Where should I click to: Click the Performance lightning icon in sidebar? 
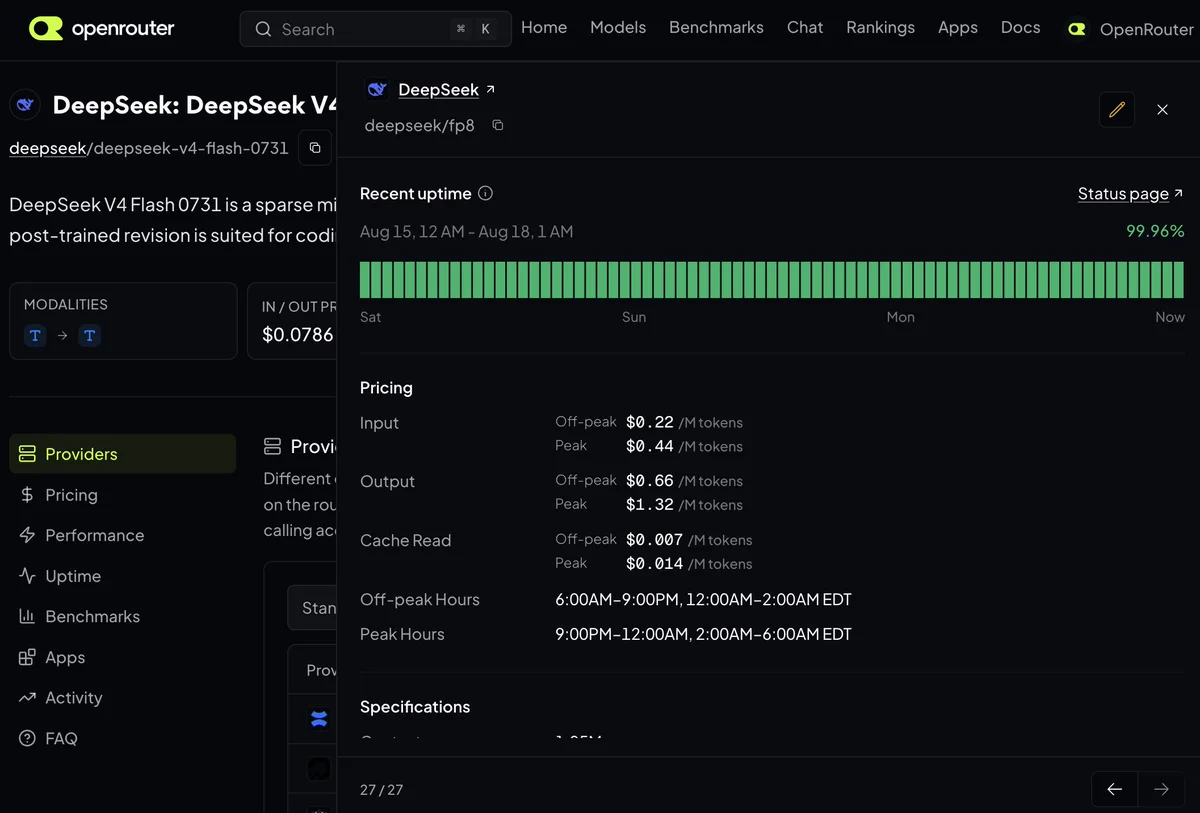27,535
